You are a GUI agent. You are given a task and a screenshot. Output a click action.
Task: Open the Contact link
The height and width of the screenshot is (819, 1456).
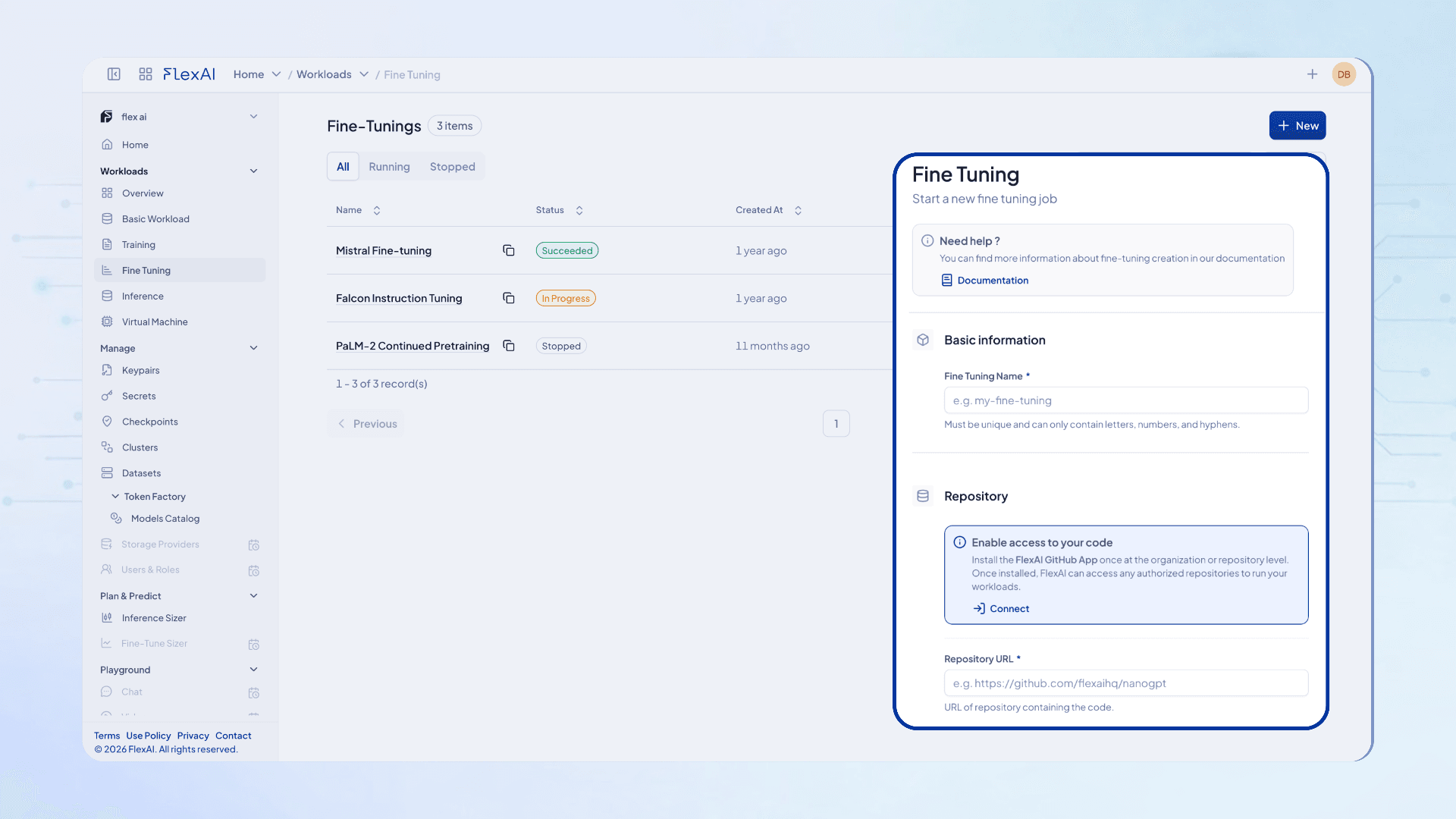(234, 736)
